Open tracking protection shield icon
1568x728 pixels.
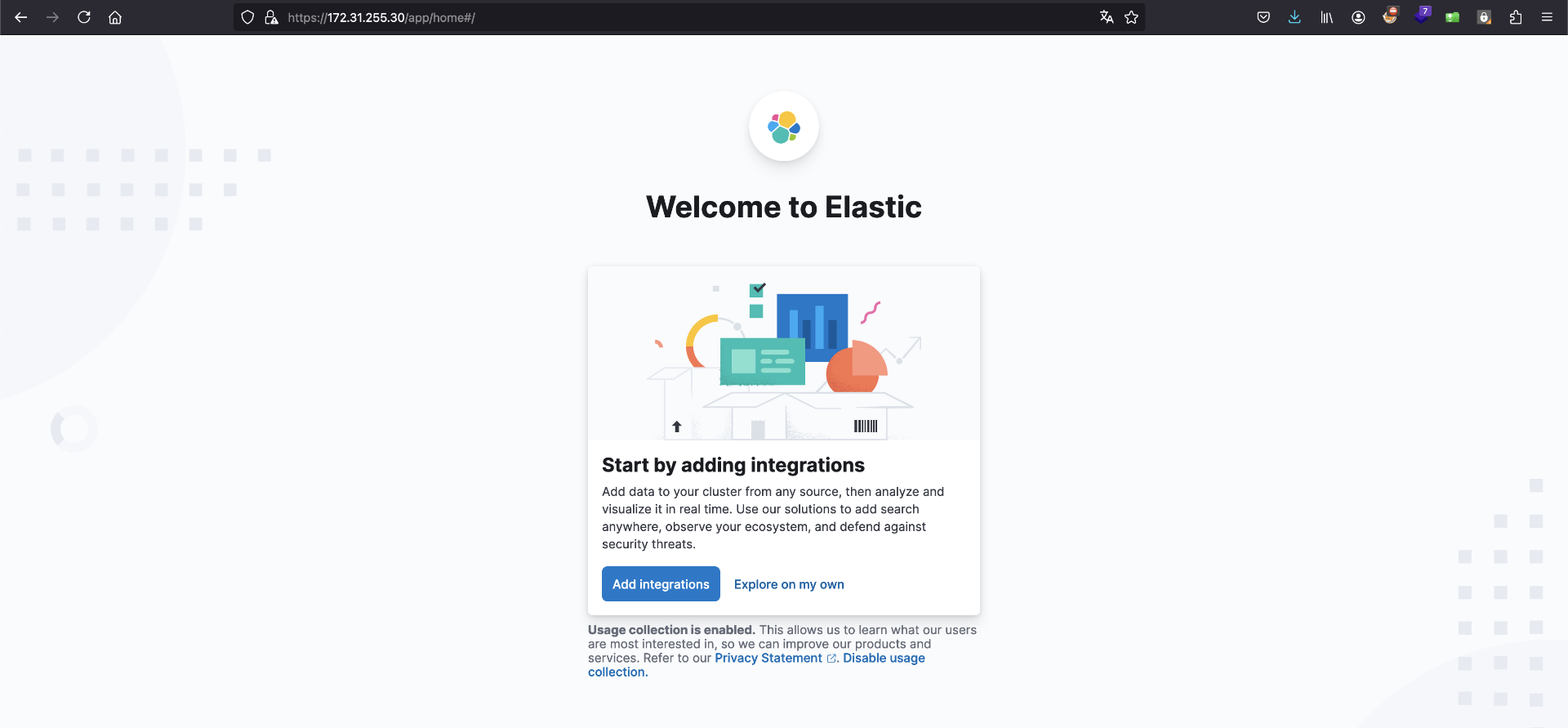point(247,17)
